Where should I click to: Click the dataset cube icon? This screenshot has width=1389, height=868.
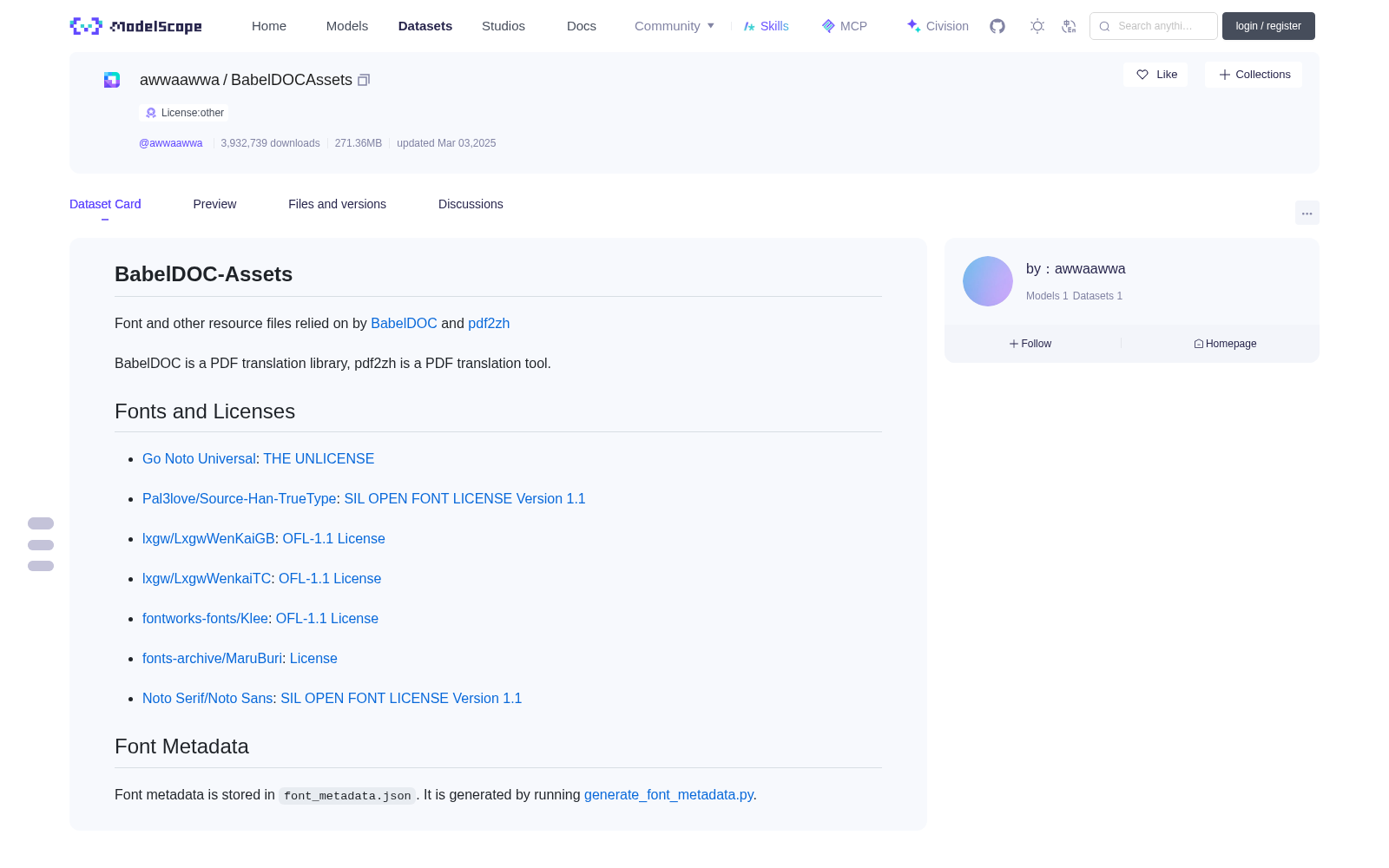pyautogui.click(x=112, y=80)
